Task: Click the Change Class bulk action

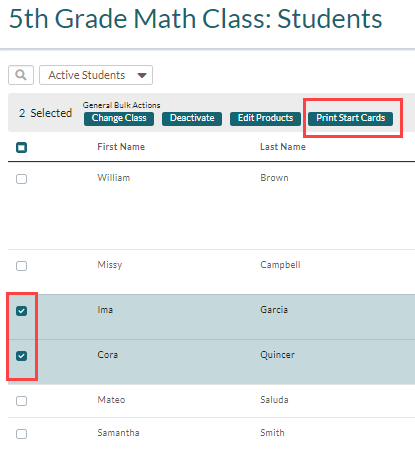Action: point(119,118)
